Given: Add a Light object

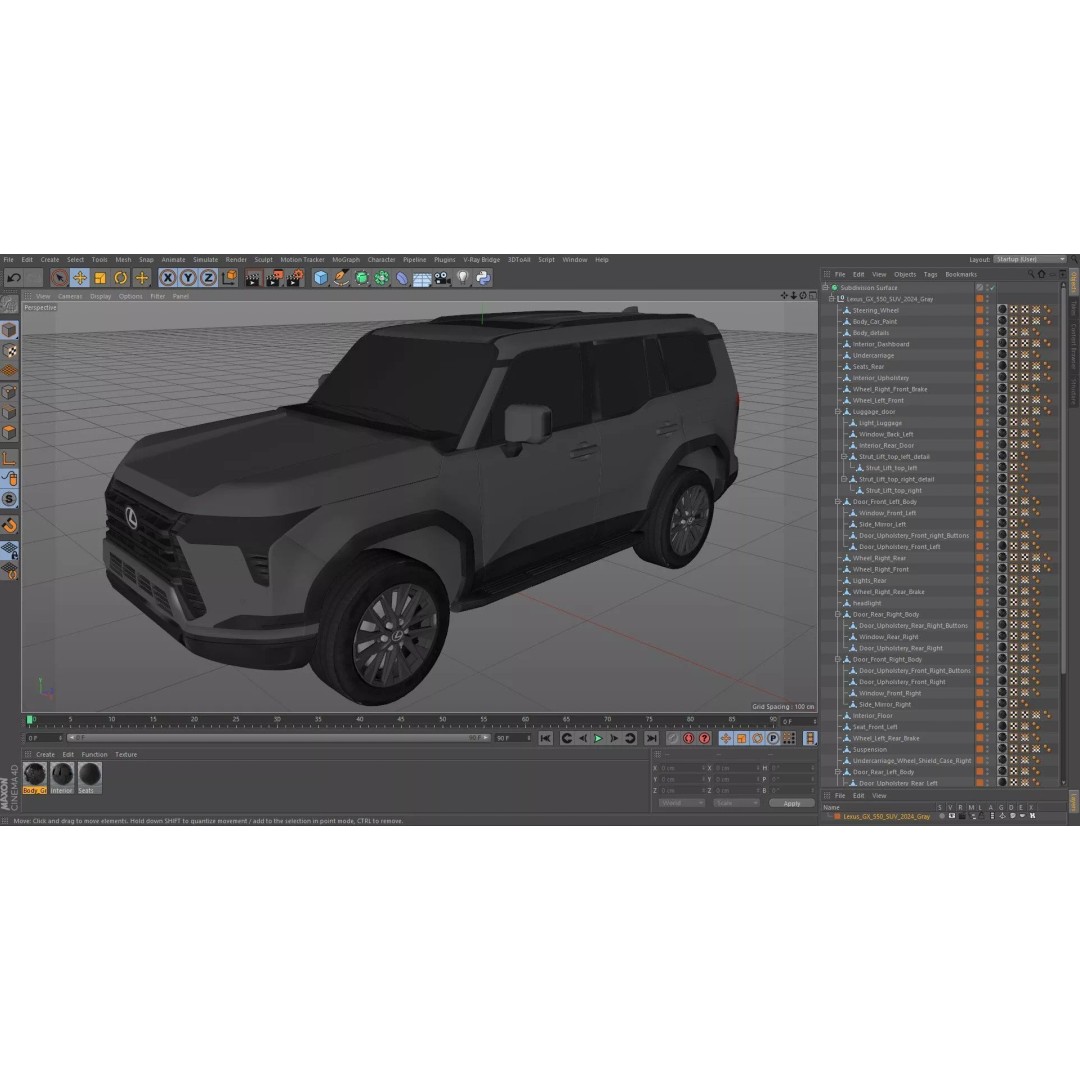Looking at the screenshot, I should pyautogui.click(x=463, y=278).
